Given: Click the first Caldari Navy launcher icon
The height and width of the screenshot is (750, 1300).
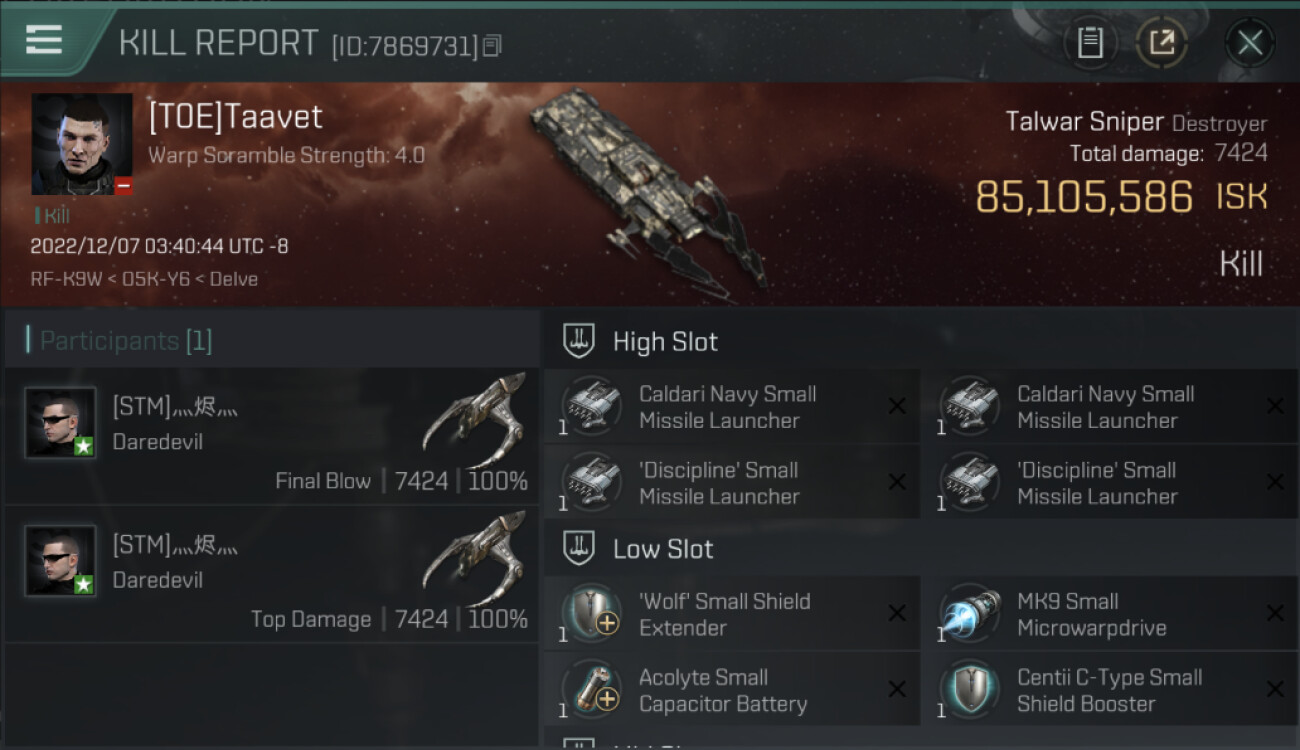Looking at the screenshot, I should coord(591,405).
